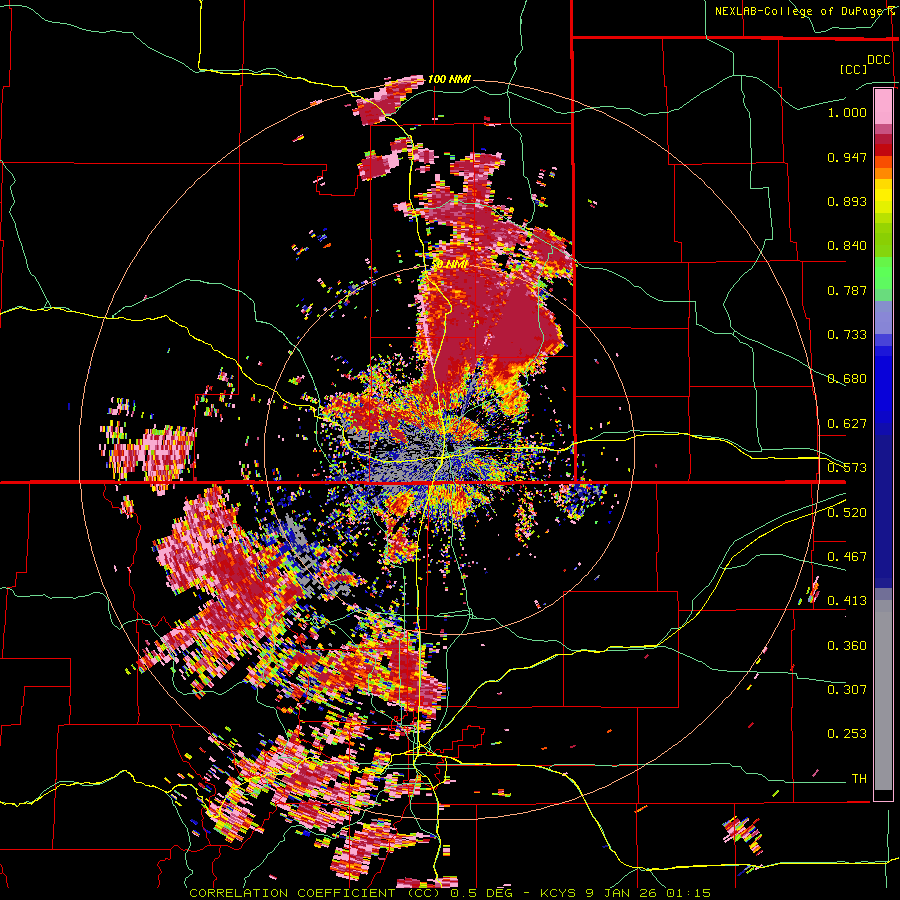Select the 0.893 scale value
Image resolution: width=900 pixels, height=900 pixels.
847,201
